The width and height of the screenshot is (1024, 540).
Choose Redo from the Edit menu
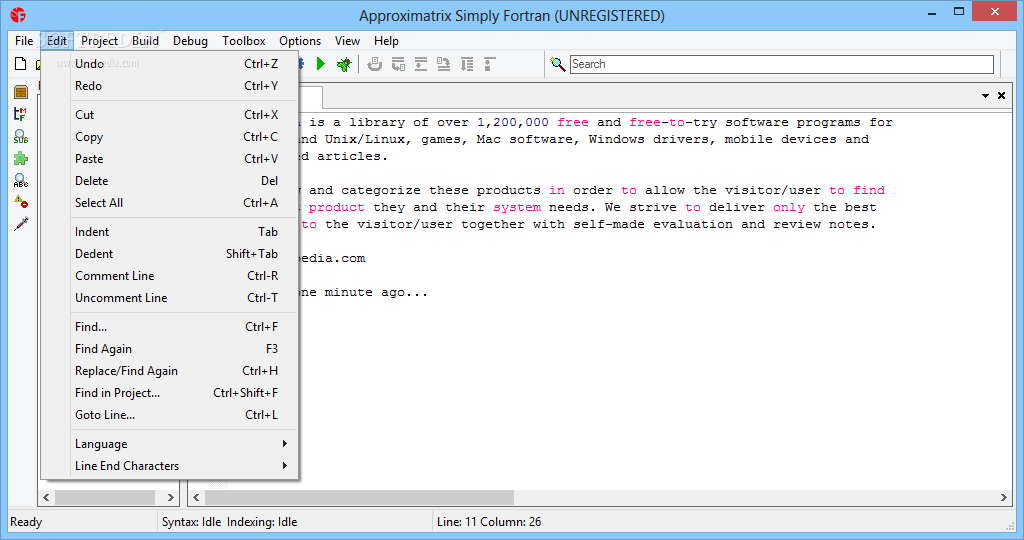[x=182, y=86]
